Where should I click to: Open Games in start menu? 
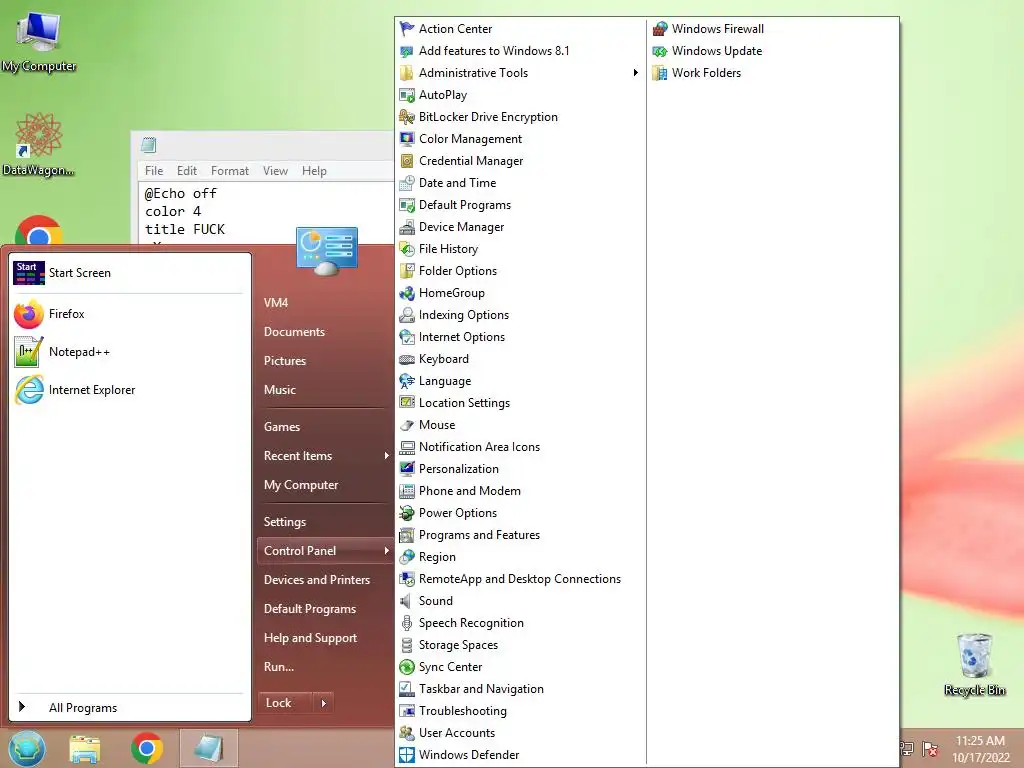coord(282,426)
